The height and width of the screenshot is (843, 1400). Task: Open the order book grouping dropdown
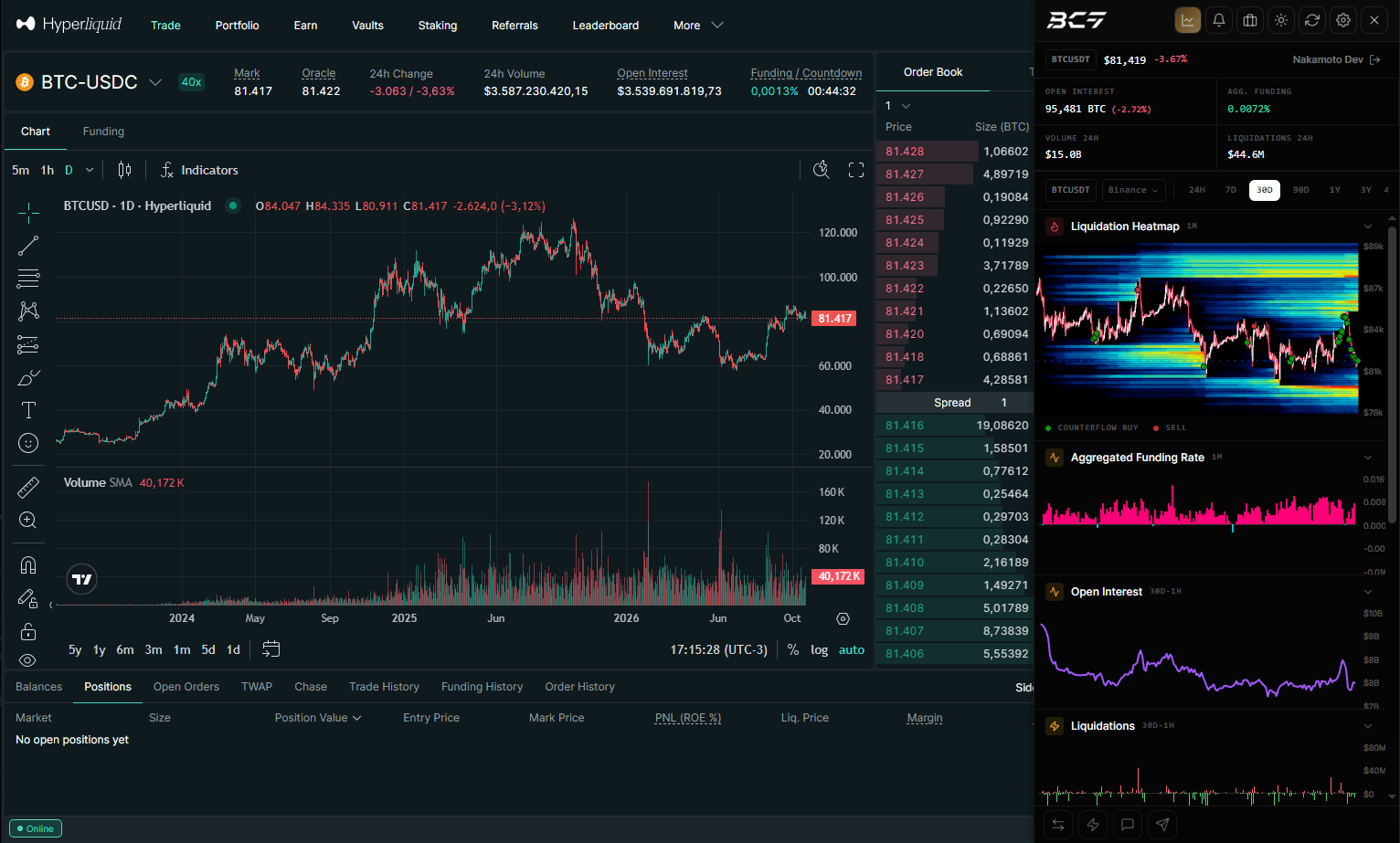click(897, 106)
